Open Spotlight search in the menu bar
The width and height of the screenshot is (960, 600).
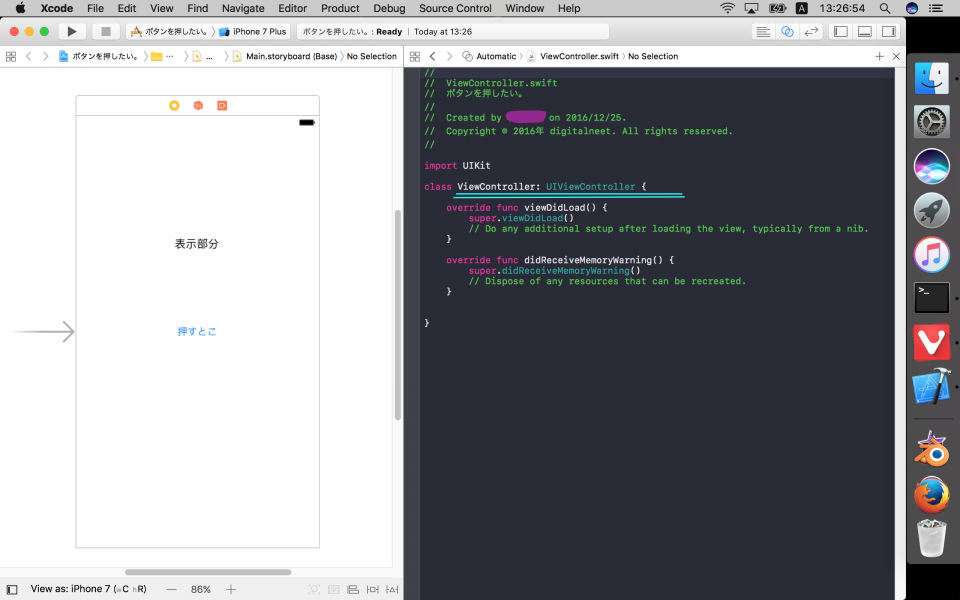tap(885, 8)
